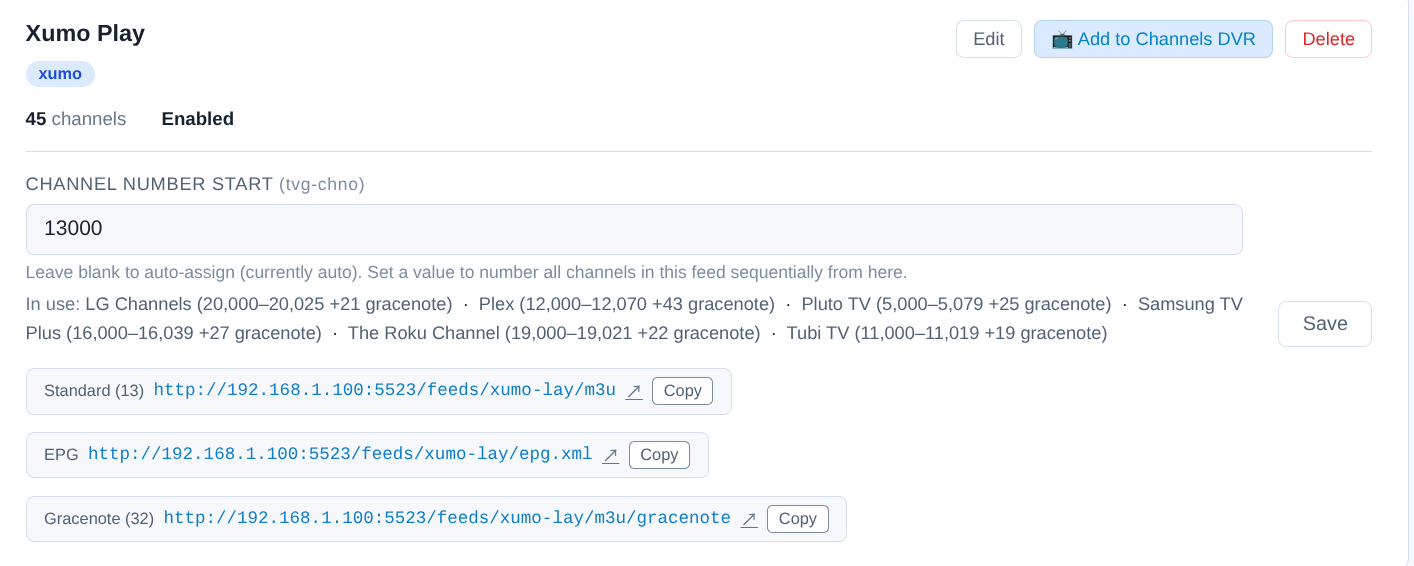This screenshot has width=1414, height=566.
Task: Click the blue xumo tag badge
Action: [x=60, y=74]
